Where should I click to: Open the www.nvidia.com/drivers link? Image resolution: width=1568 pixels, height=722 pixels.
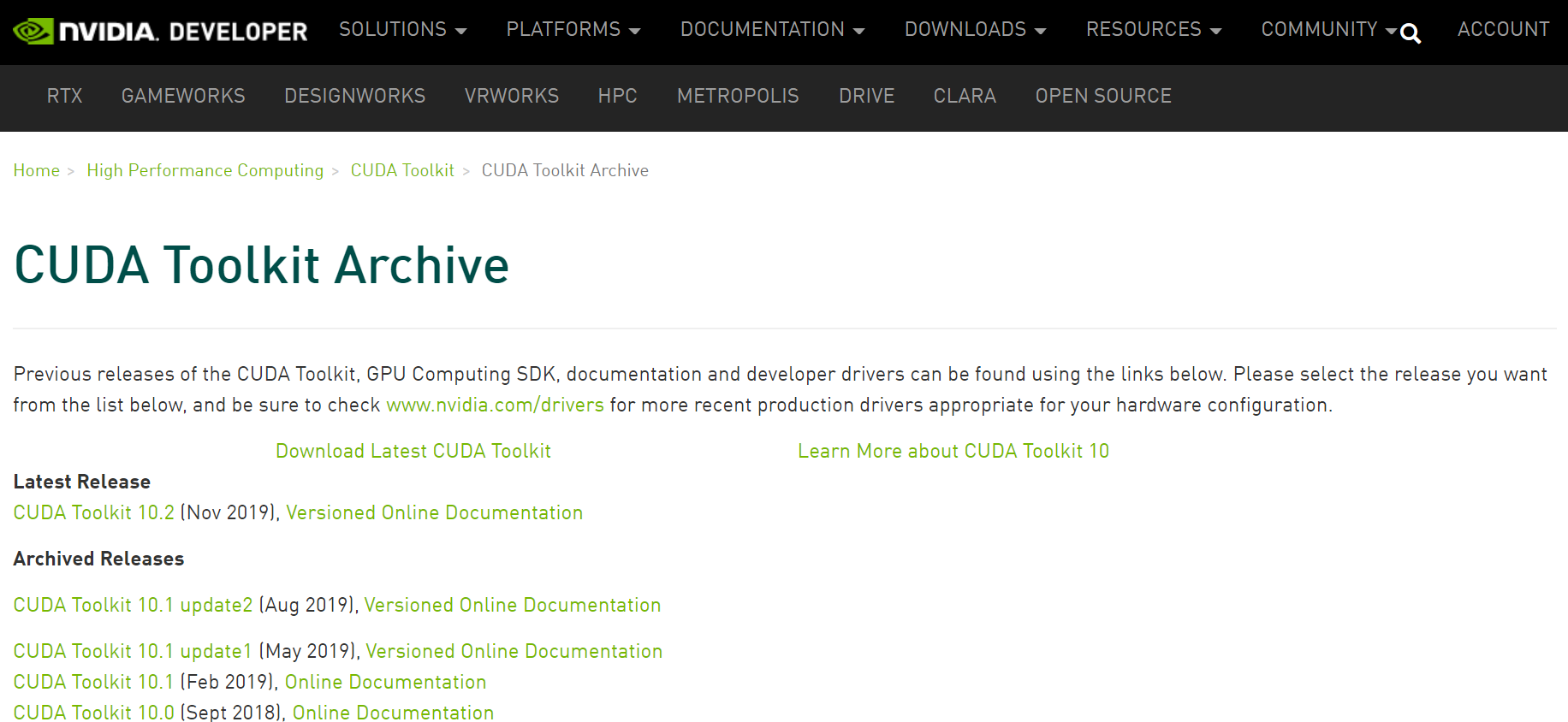[x=495, y=405]
